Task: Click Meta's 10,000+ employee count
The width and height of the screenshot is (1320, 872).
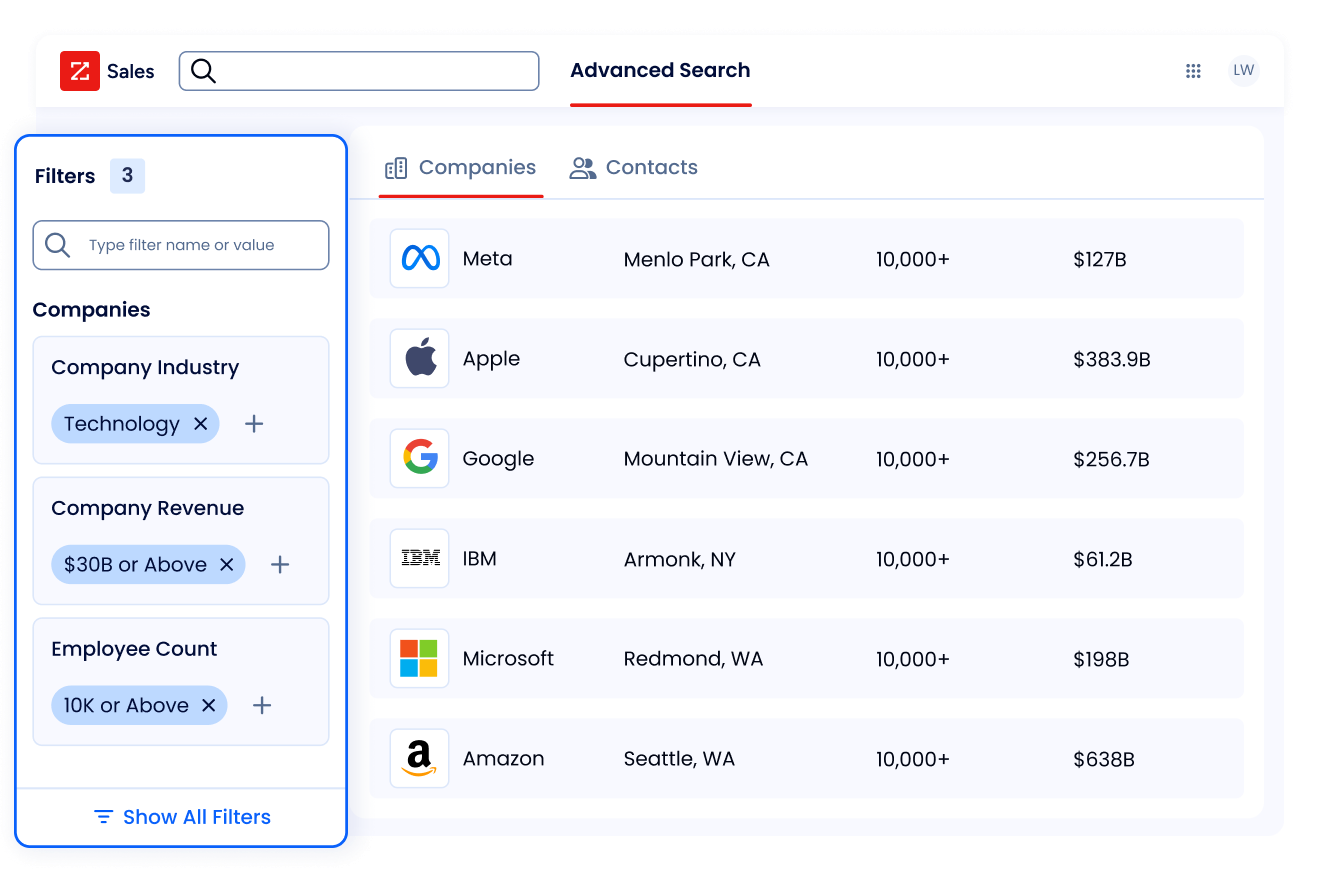Action: (913, 260)
